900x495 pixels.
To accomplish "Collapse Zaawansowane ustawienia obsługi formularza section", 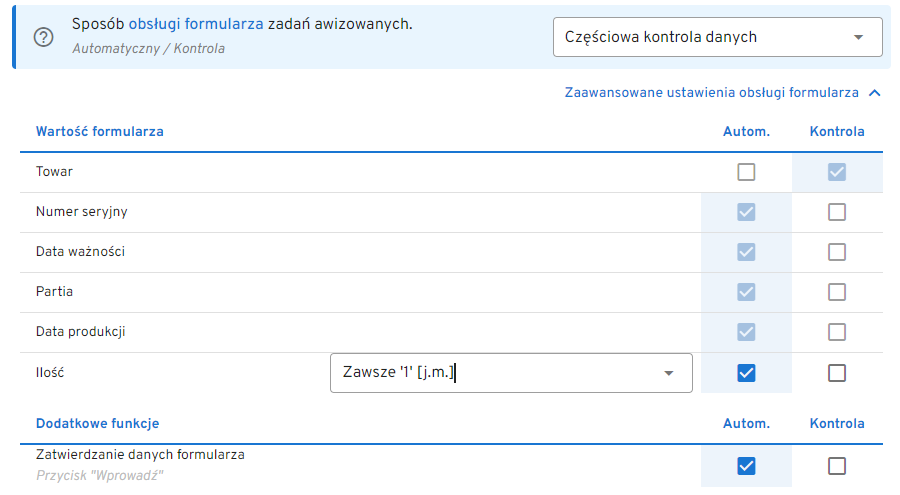I will [875, 93].
